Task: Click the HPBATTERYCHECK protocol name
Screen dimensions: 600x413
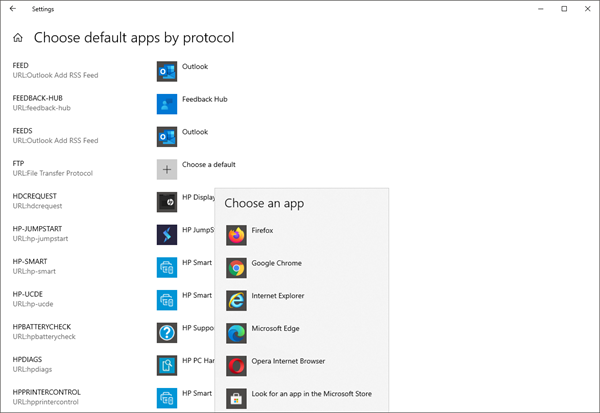Action: (42, 327)
